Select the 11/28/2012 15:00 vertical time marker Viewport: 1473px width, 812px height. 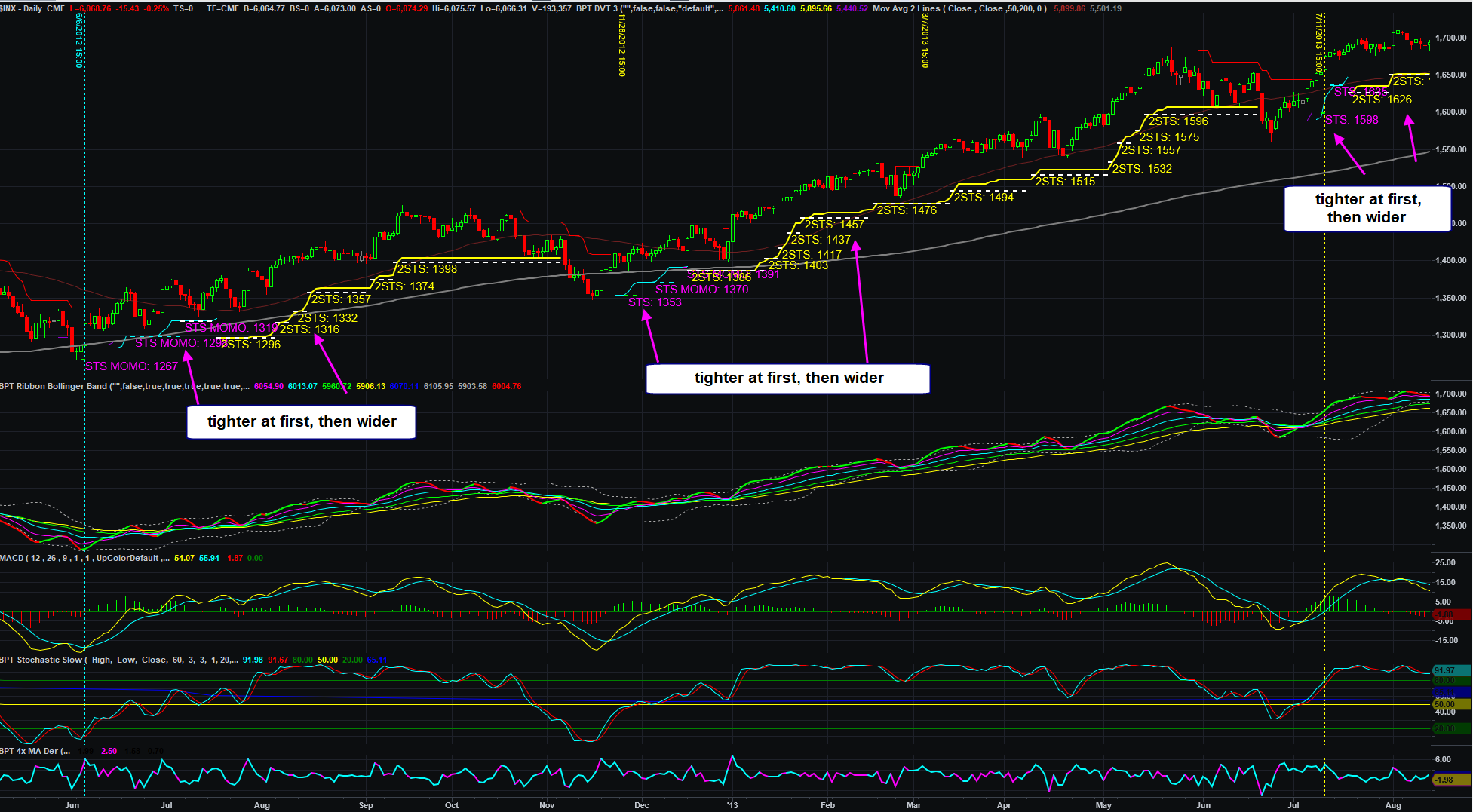[x=622, y=45]
